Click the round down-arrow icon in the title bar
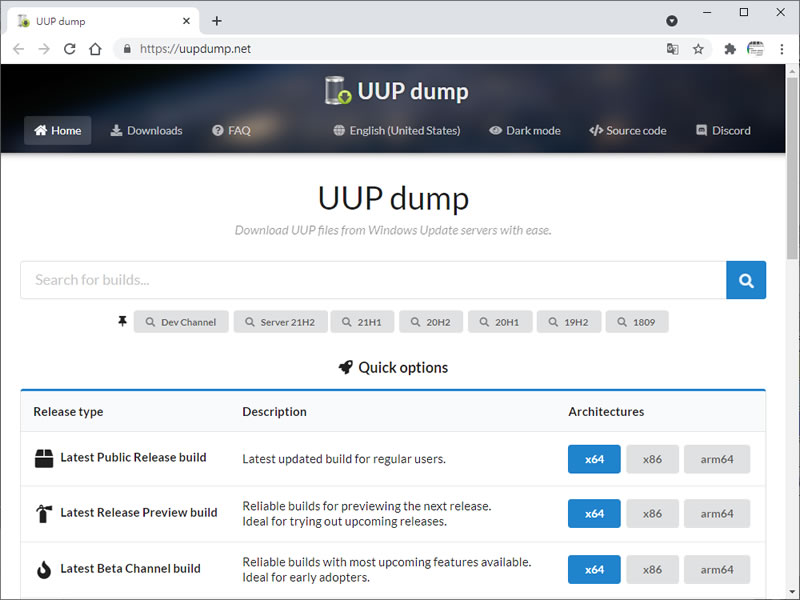This screenshot has width=800, height=600. [x=672, y=21]
